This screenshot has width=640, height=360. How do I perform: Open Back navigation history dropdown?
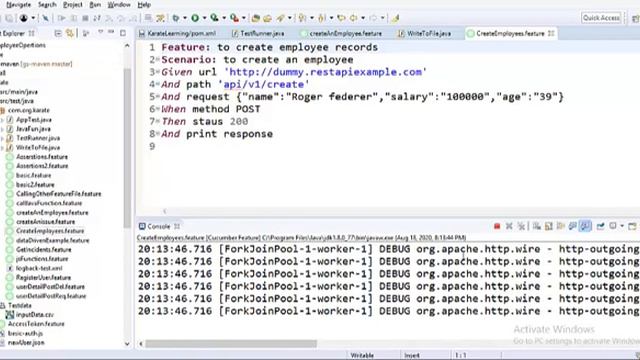tap(363, 18)
